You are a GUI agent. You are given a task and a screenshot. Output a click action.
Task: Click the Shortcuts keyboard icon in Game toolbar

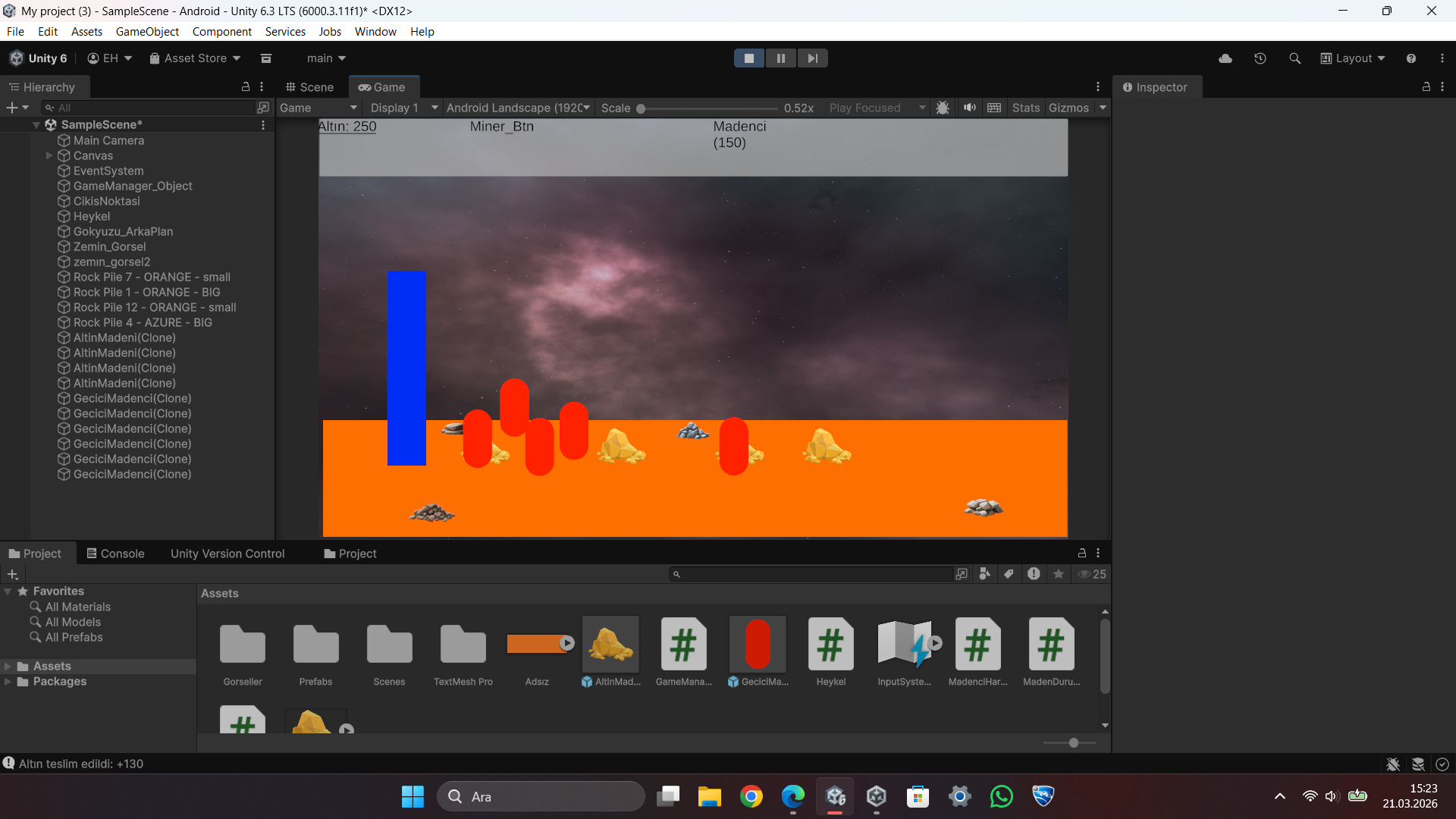(x=994, y=108)
